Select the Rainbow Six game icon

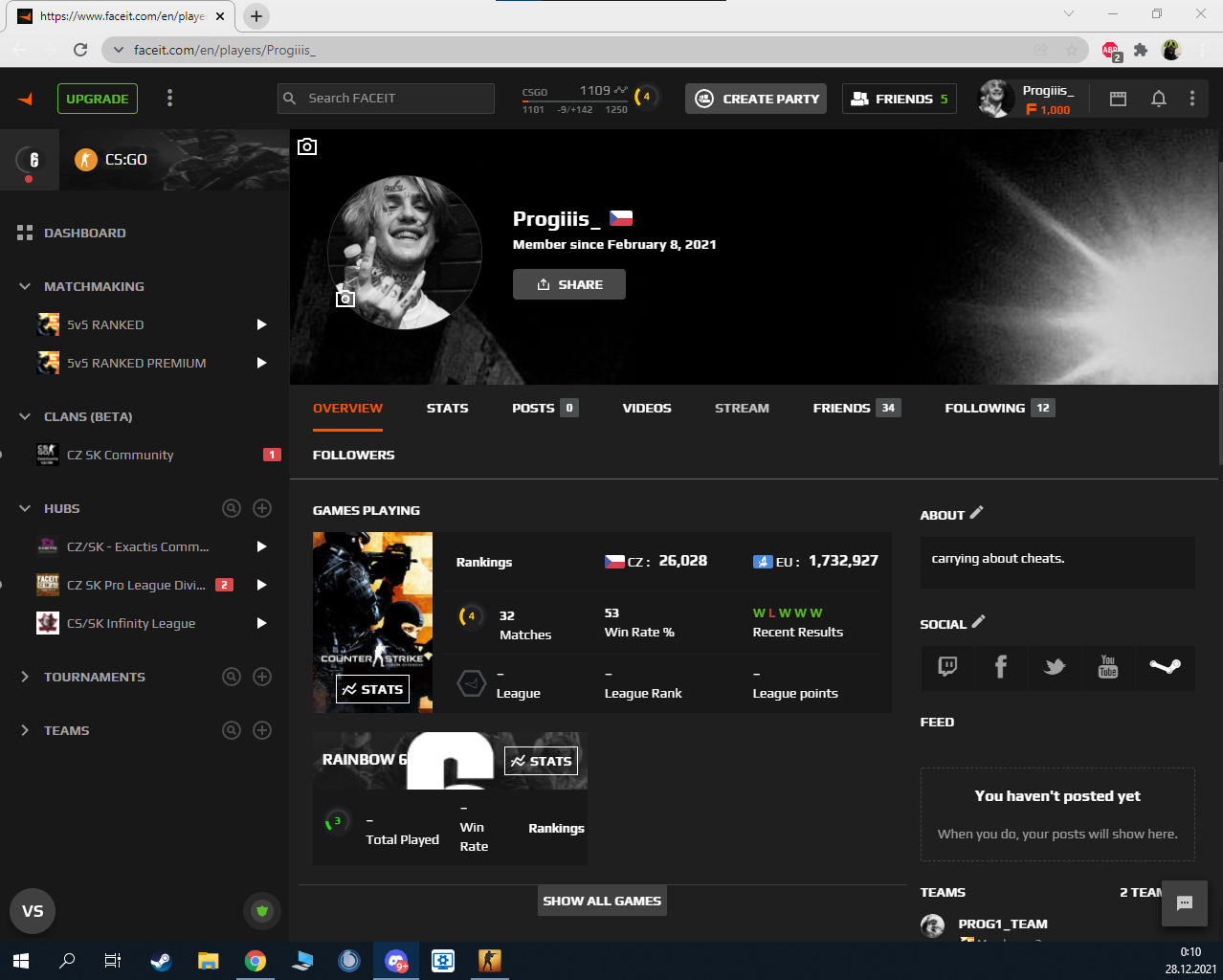pyautogui.click(x=31, y=161)
